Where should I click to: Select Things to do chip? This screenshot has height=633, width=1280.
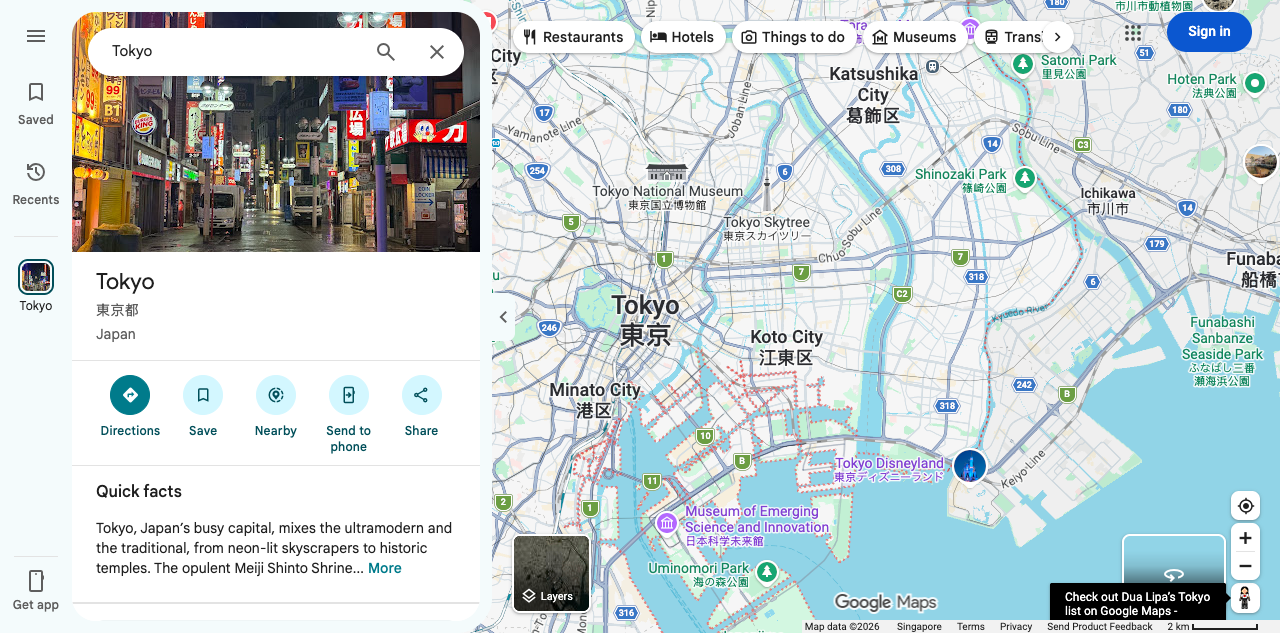793,37
